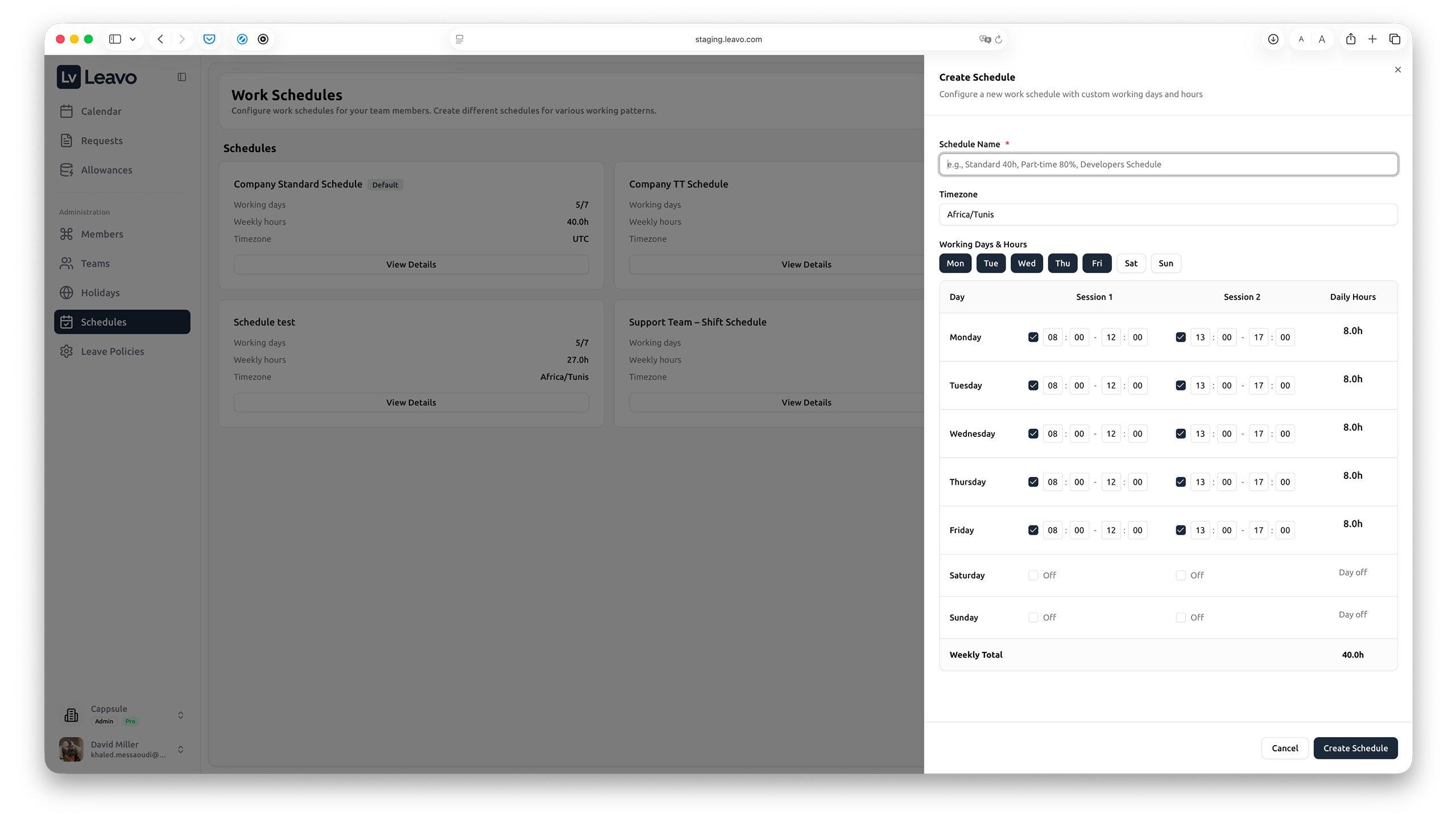Click the Create Schedule button
The width and height of the screenshot is (1456, 819).
coord(1355,748)
